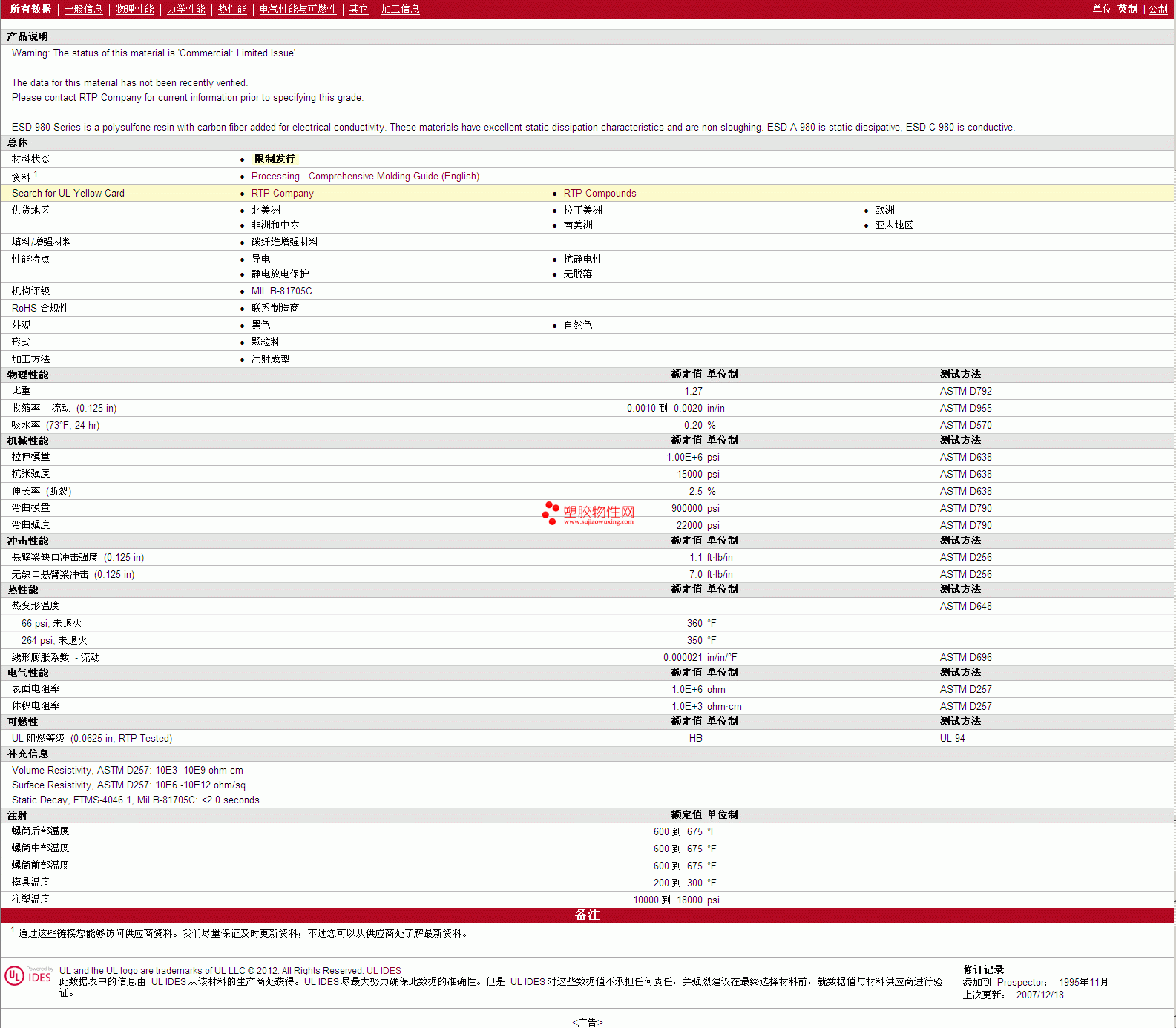
Task: Select 英制 units
Action: (x=1128, y=9)
